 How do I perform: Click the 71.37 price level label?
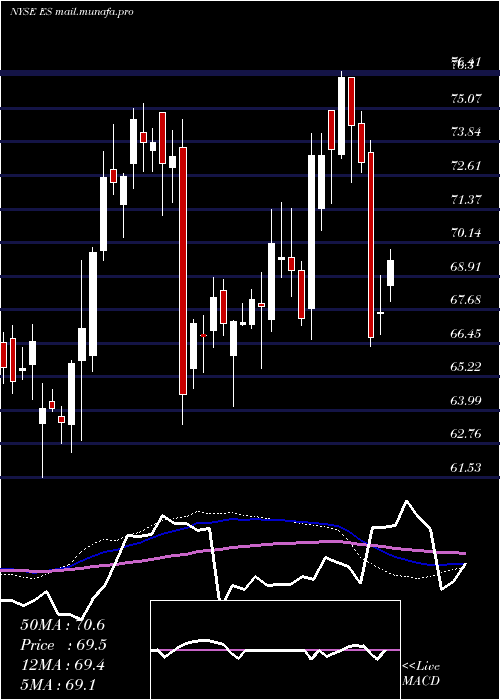tap(467, 199)
